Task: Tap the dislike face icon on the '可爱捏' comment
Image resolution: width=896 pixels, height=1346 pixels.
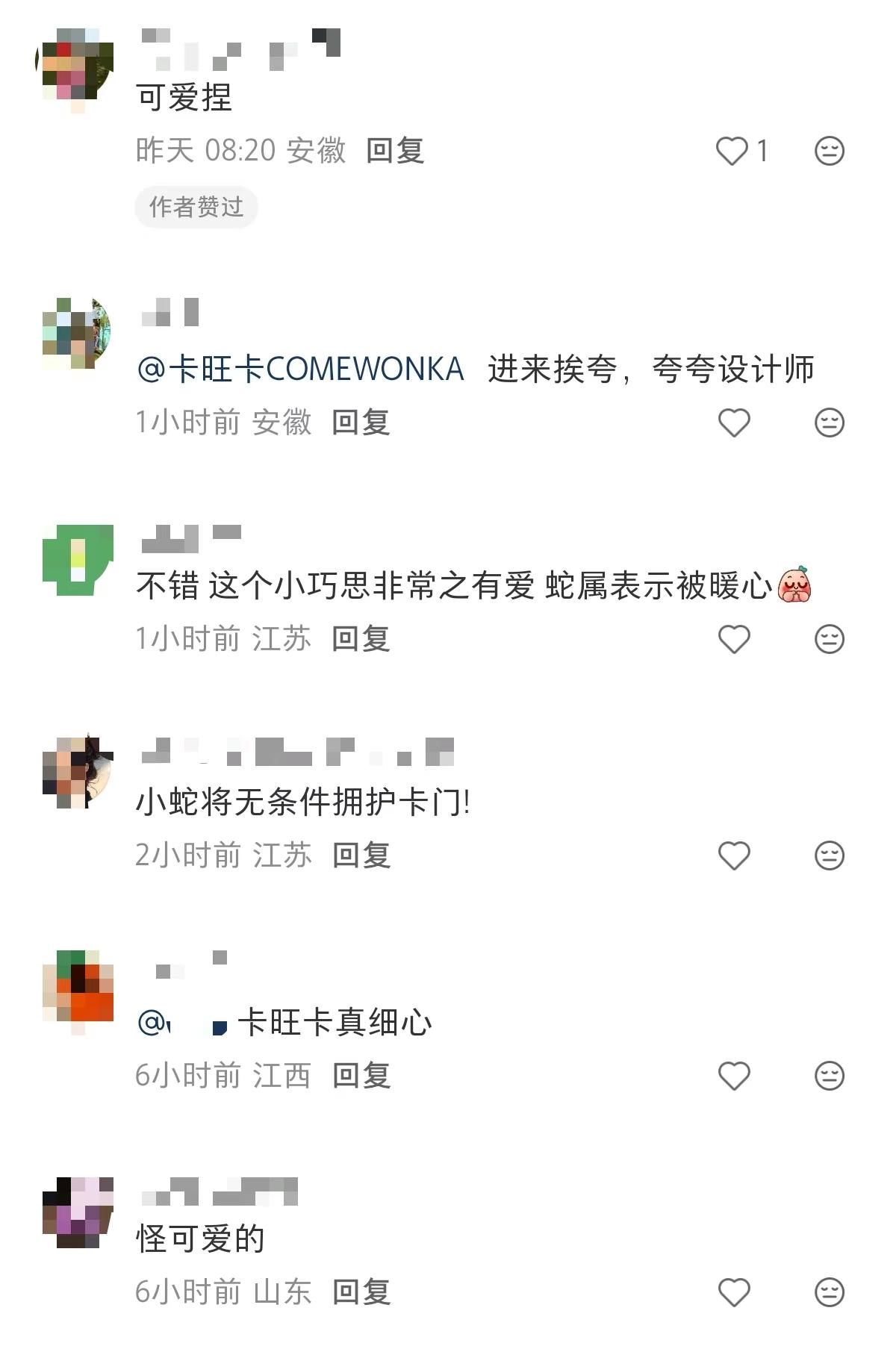Action: tap(829, 151)
